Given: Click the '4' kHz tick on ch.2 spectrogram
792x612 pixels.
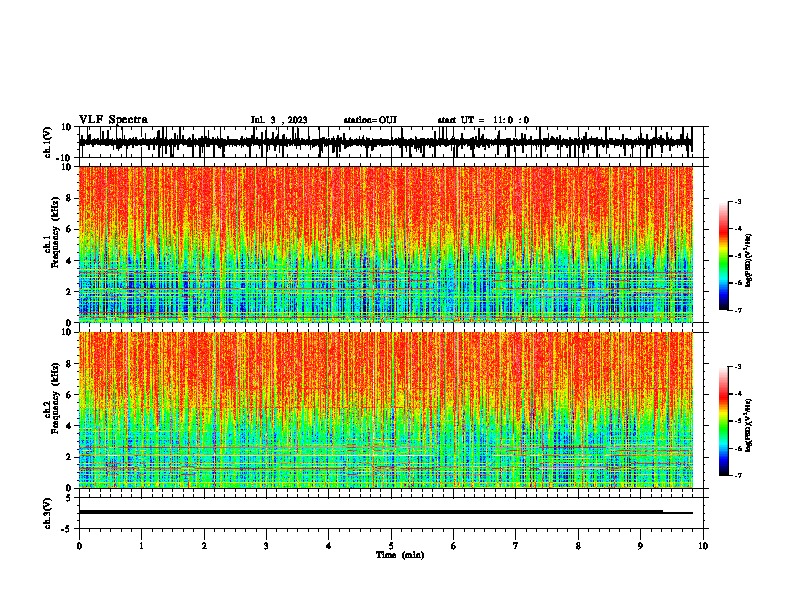Looking at the screenshot, I should (70, 426).
